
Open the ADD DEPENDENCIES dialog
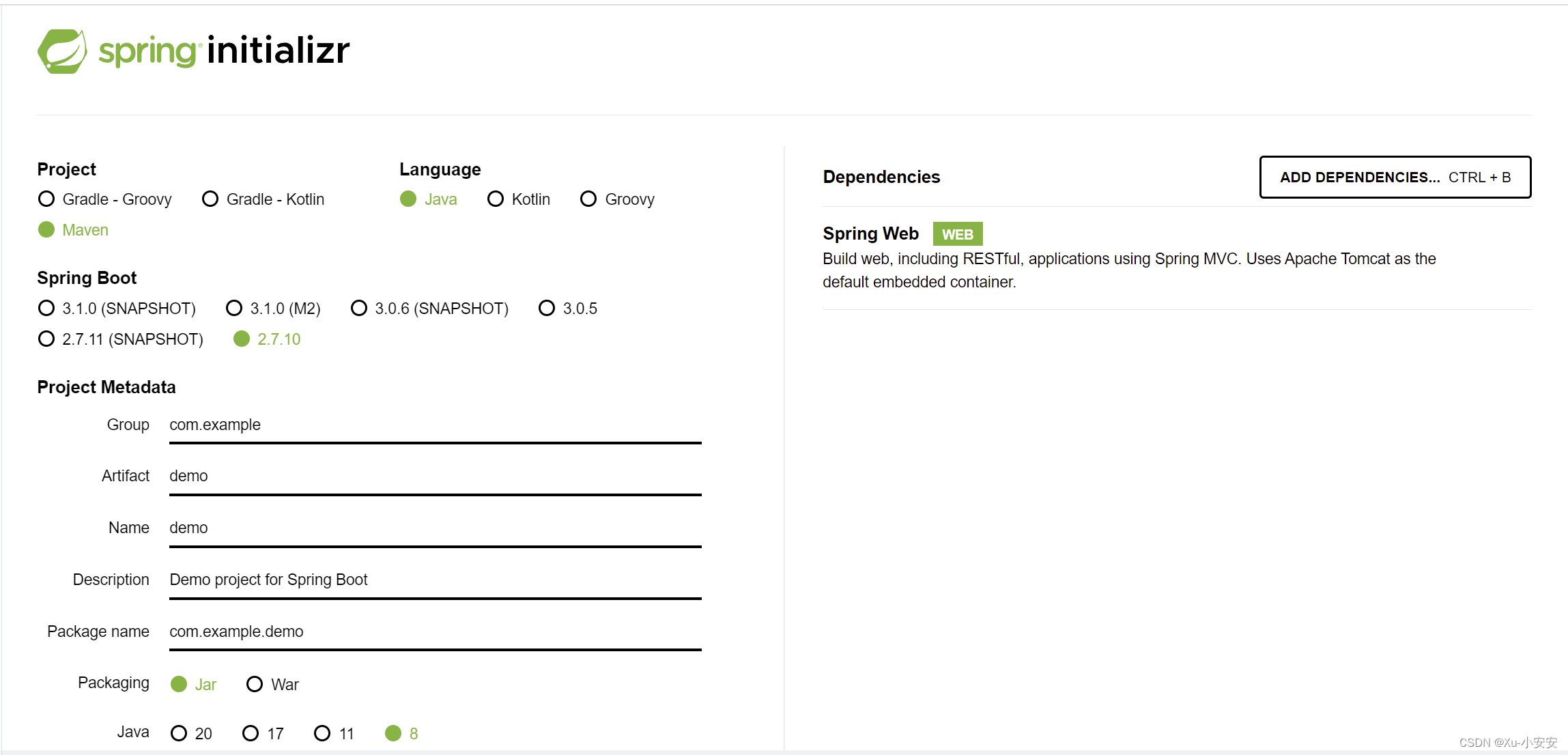click(1395, 177)
